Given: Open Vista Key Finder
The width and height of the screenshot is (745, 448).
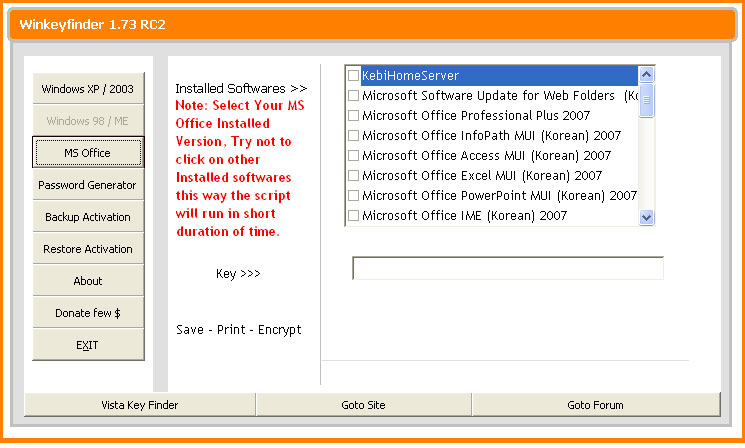Looking at the screenshot, I should pyautogui.click(x=140, y=405).
